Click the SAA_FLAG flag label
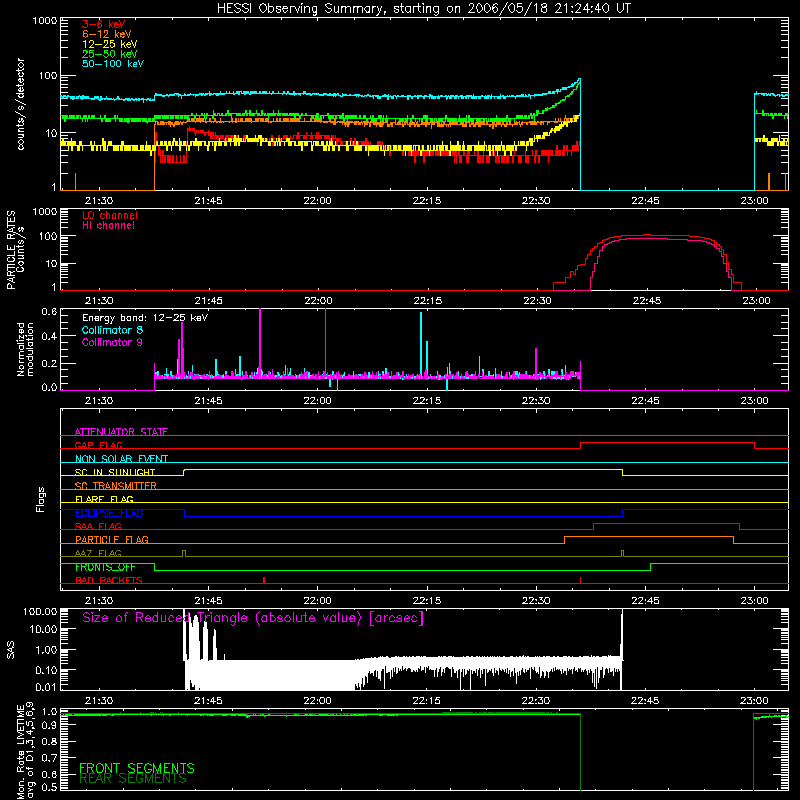The width and height of the screenshot is (800, 800). (x=98, y=526)
